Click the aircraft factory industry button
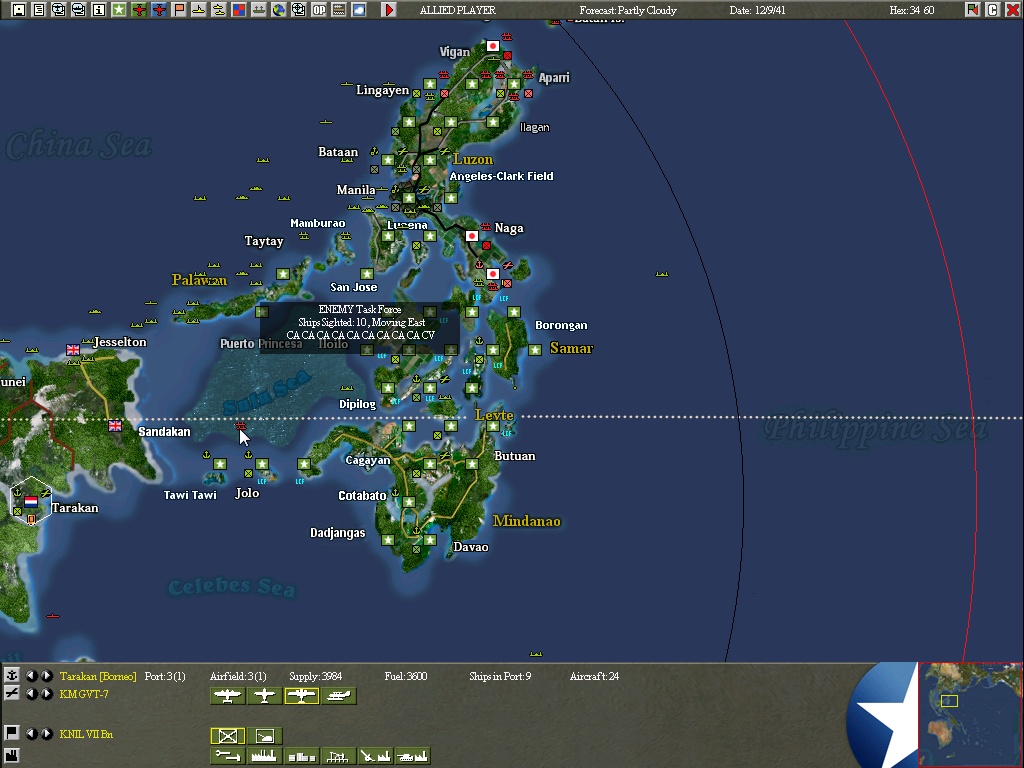Viewport: 1024px width, 768px height. point(376,756)
